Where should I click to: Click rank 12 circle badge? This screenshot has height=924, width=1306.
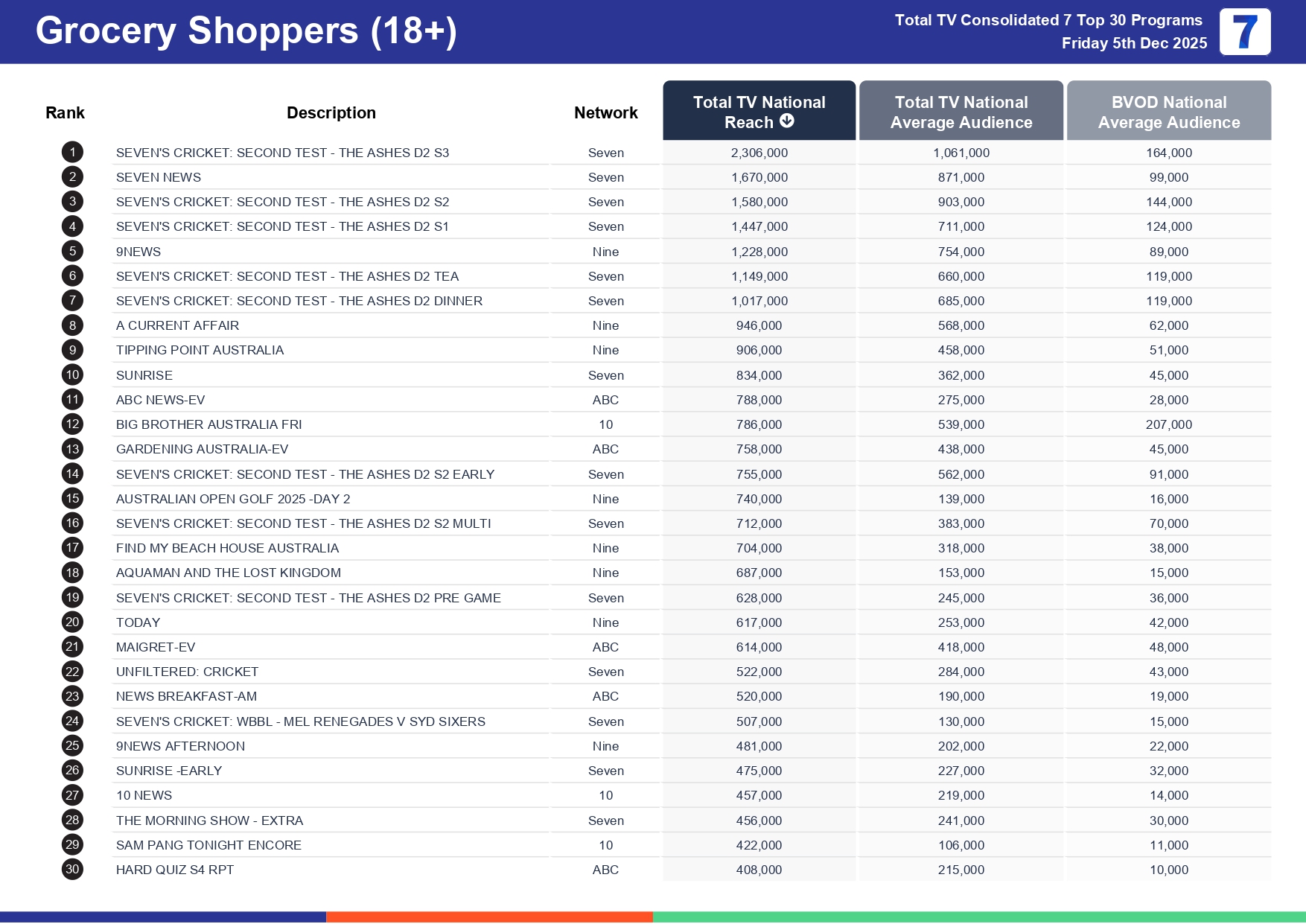(x=72, y=424)
